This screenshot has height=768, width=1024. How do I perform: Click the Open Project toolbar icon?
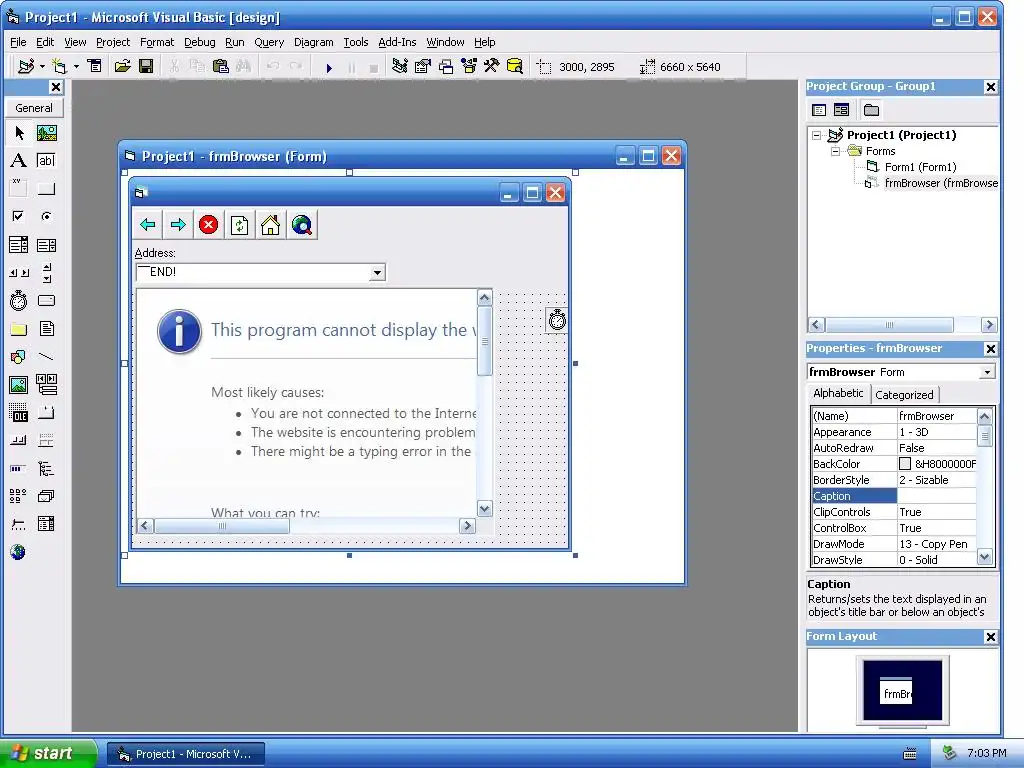(x=122, y=66)
